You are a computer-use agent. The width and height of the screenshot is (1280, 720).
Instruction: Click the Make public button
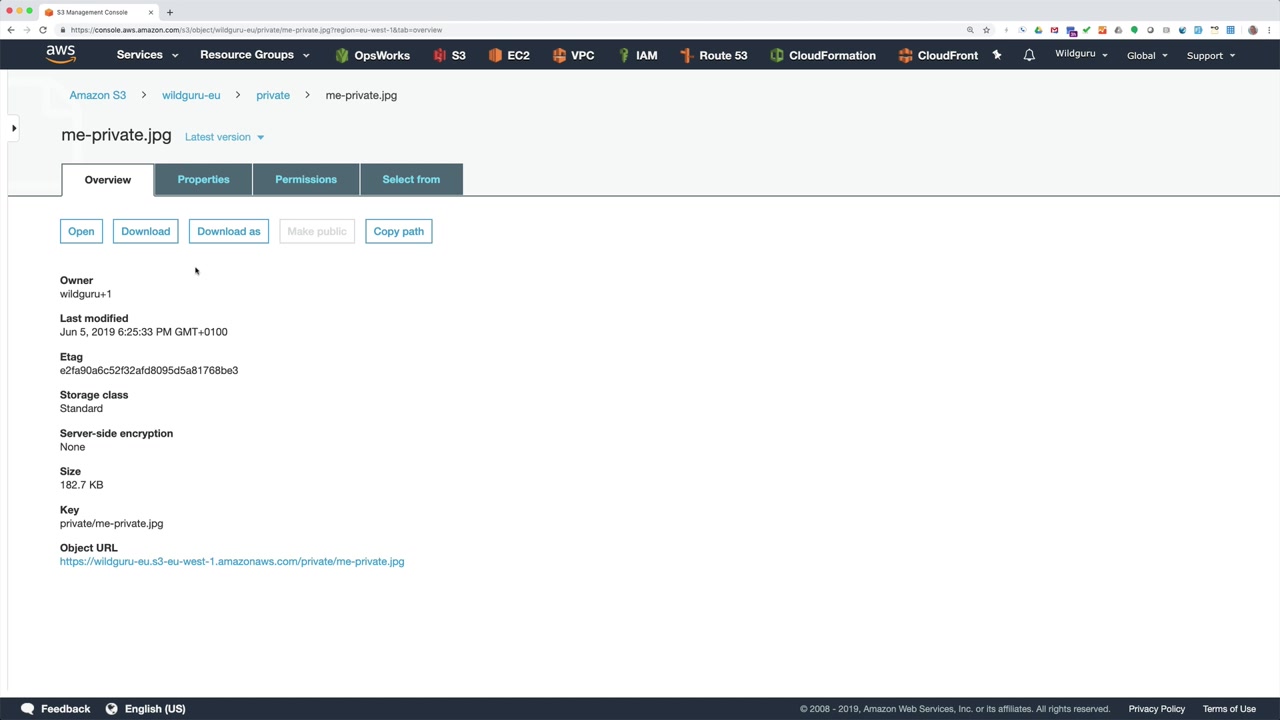tap(317, 231)
